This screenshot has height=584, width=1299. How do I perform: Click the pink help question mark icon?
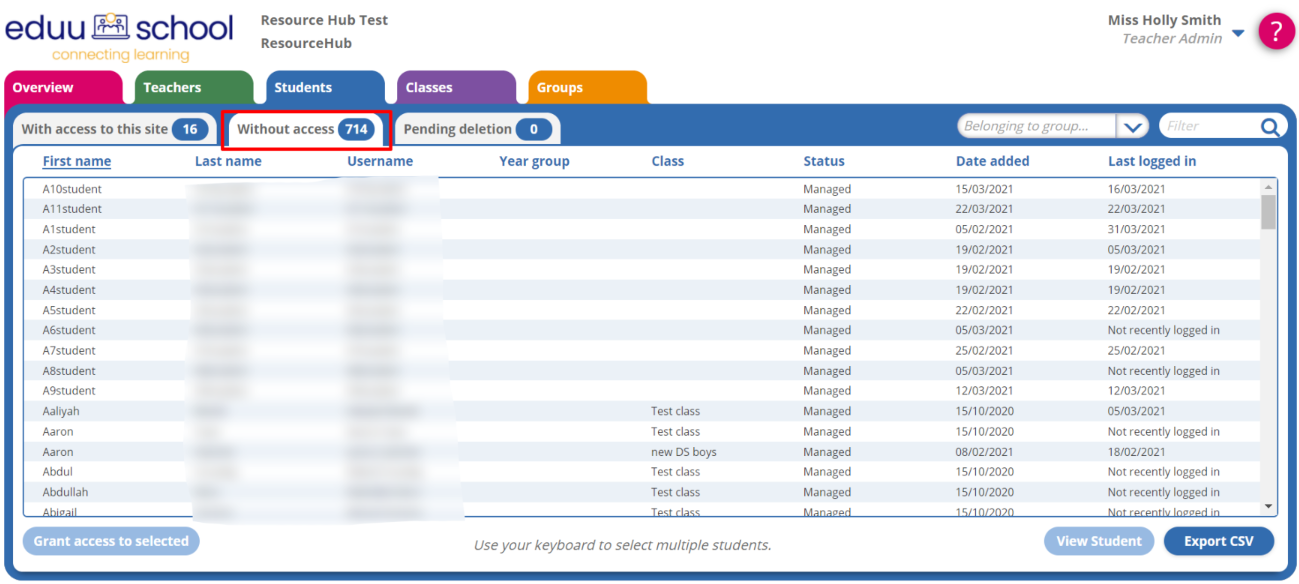[x=1276, y=31]
